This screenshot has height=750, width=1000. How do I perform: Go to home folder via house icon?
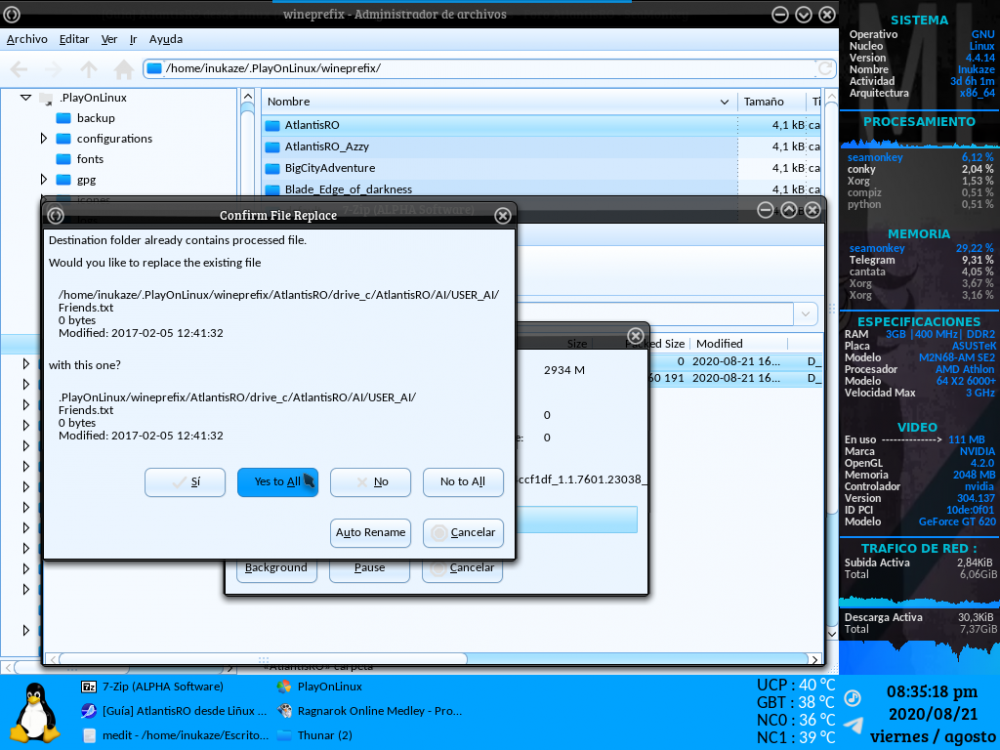pos(124,69)
